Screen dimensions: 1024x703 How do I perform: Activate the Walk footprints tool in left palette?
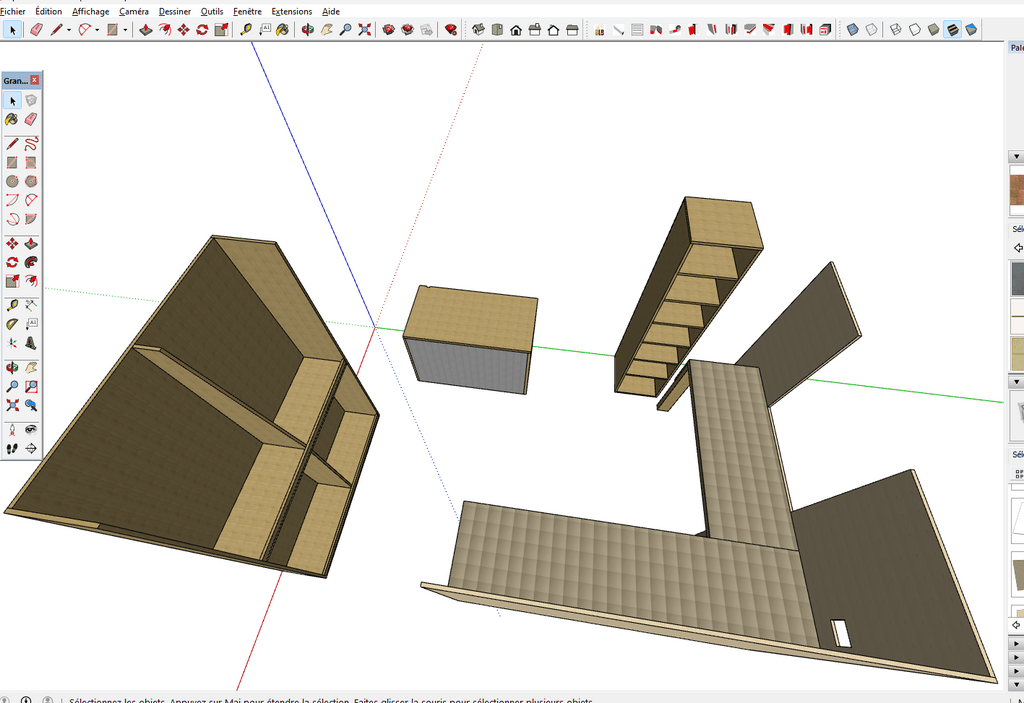[12, 449]
